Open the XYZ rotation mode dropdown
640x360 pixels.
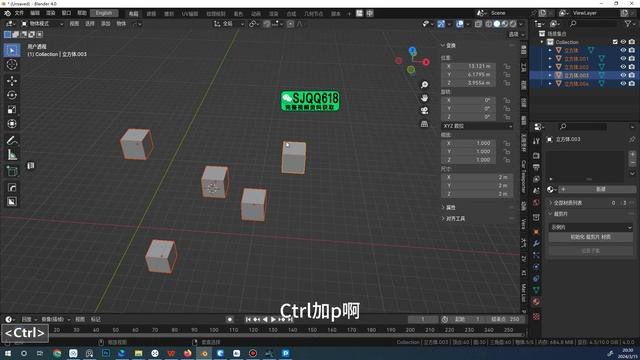[x=477, y=126]
